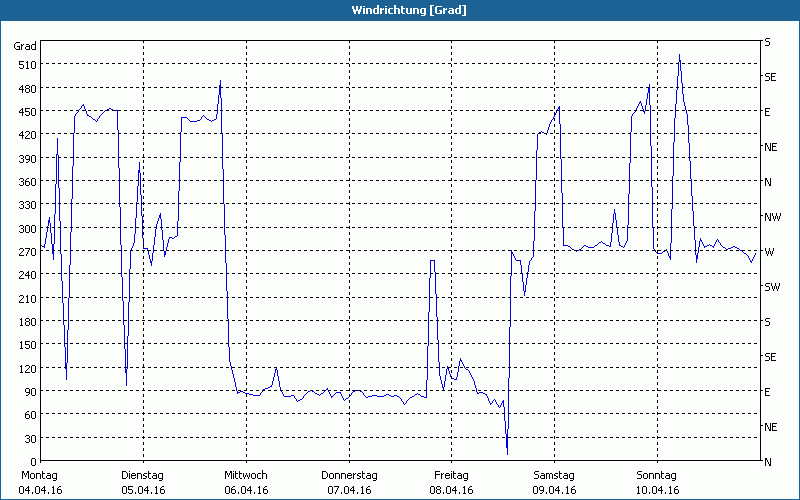Click the 360 y-axis tick label
800x500 pixels.
click(x=25, y=182)
